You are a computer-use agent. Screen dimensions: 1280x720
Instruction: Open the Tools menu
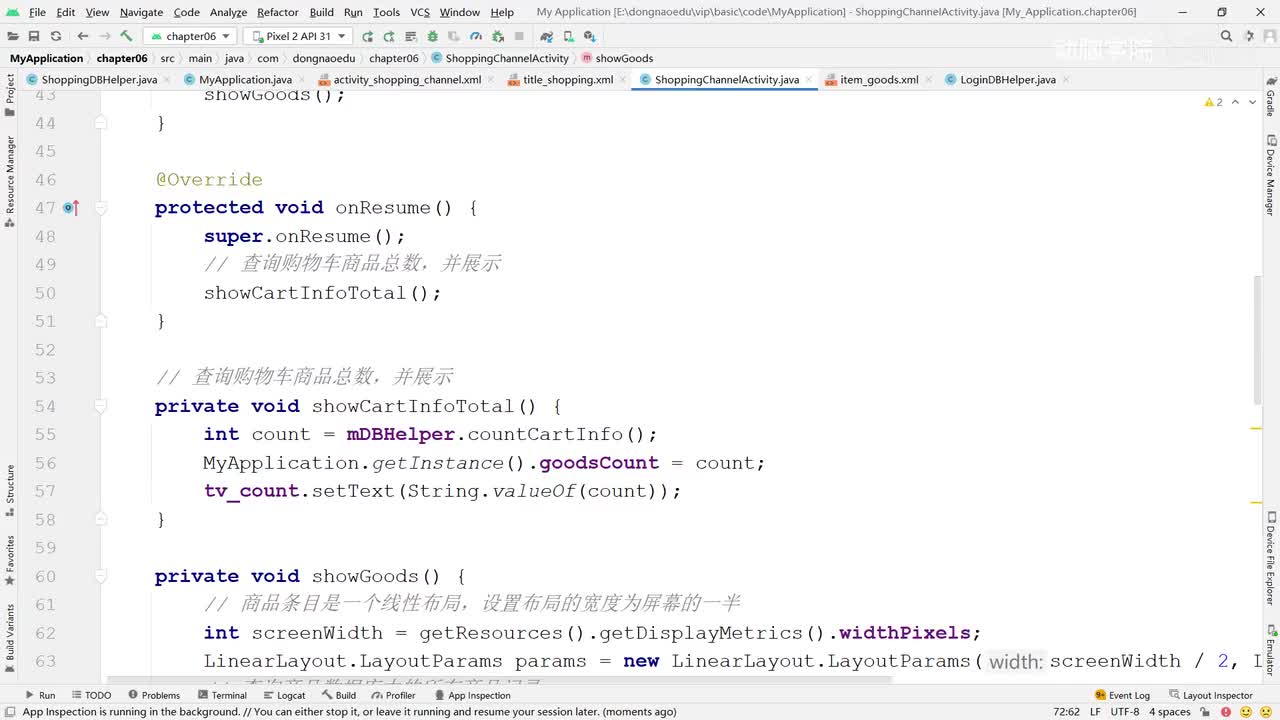tap(386, 12)
